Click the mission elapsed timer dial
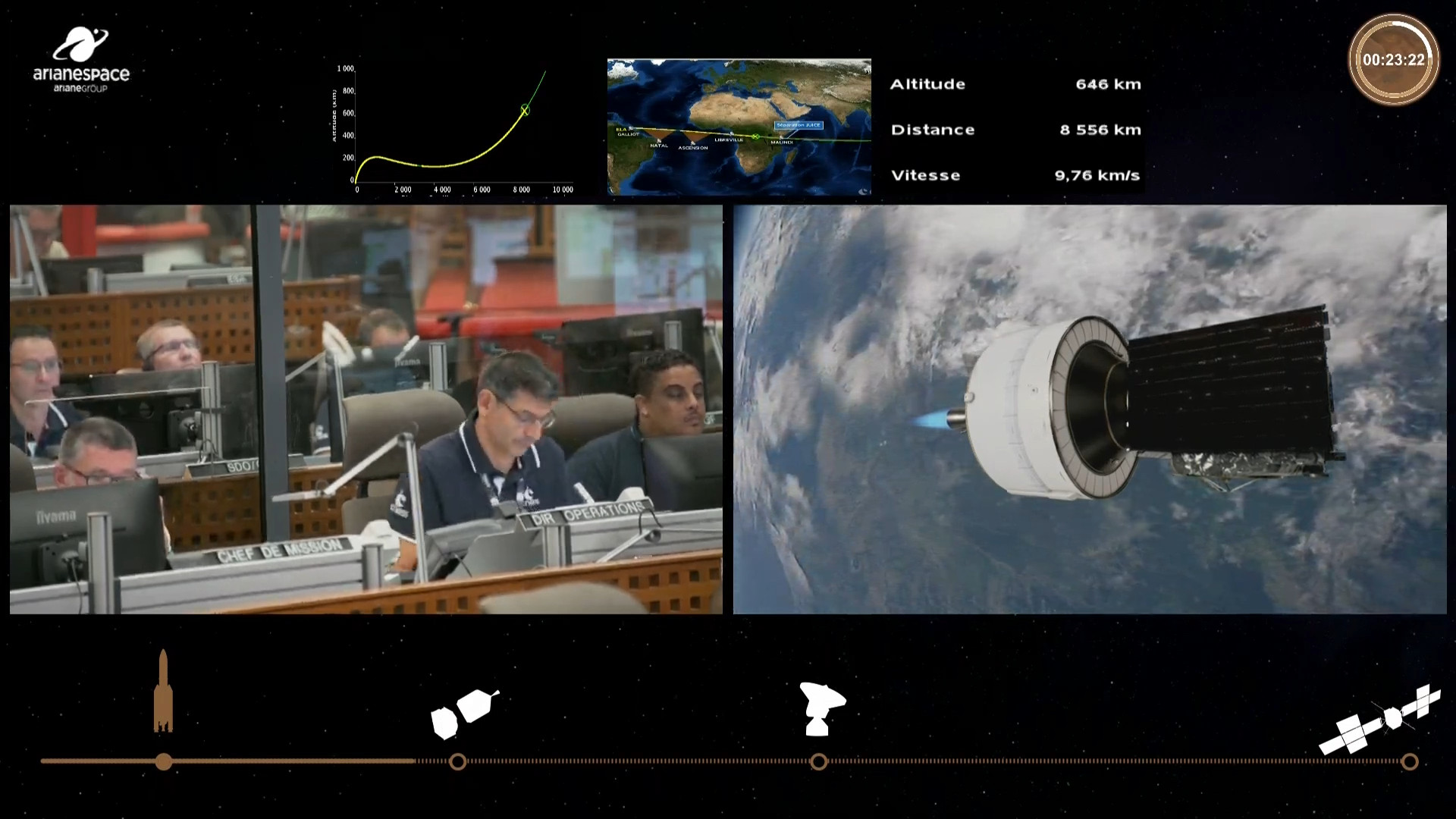This screenshot has width=1456, height=819. [1393, 59]
